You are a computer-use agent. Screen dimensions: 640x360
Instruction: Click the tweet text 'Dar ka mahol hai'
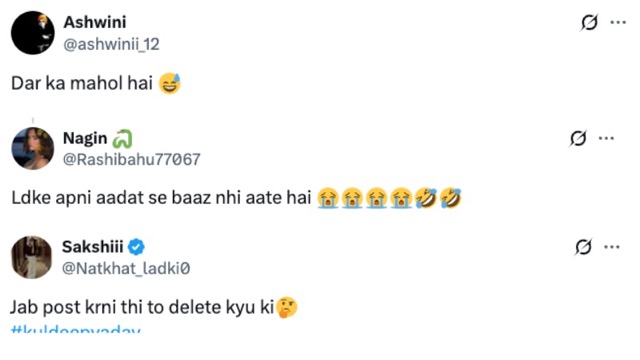click(82, 83)
